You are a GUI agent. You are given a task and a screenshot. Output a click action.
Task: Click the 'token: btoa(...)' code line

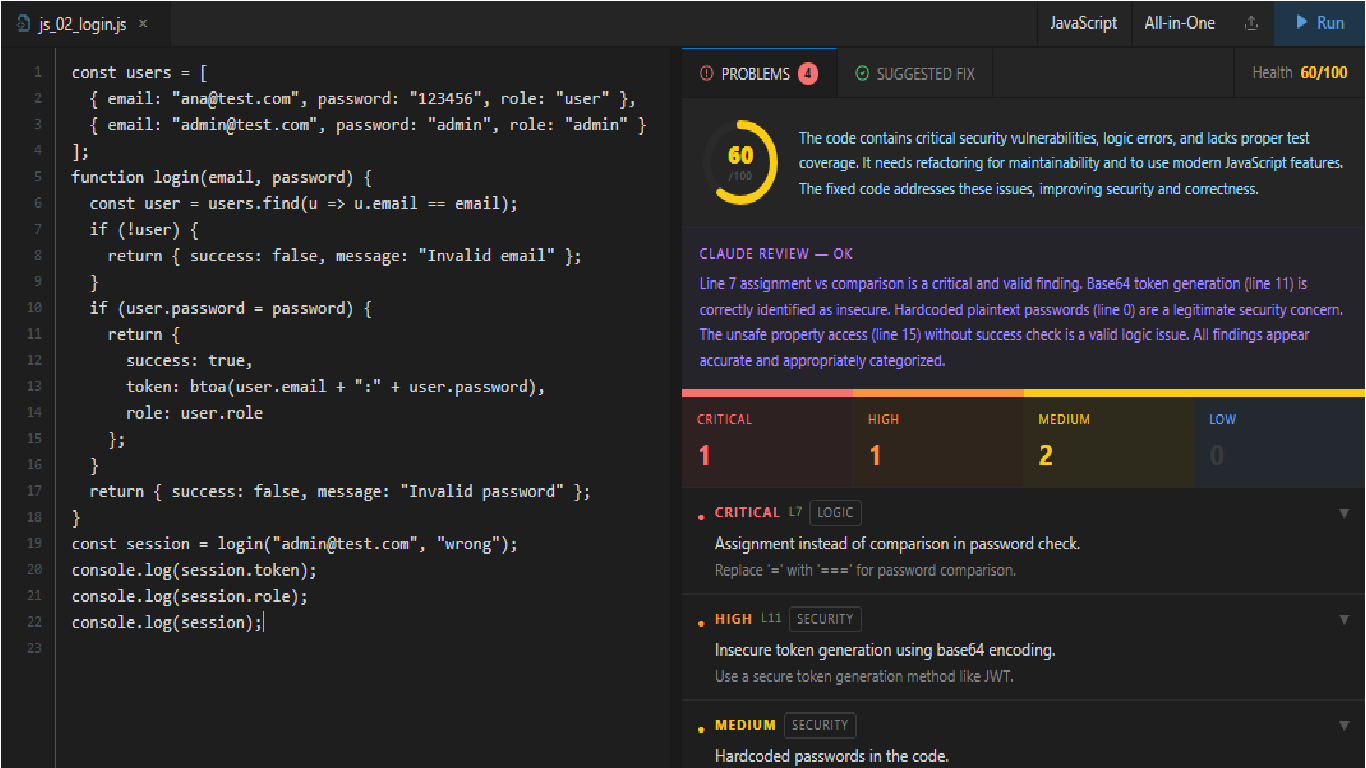335,386
